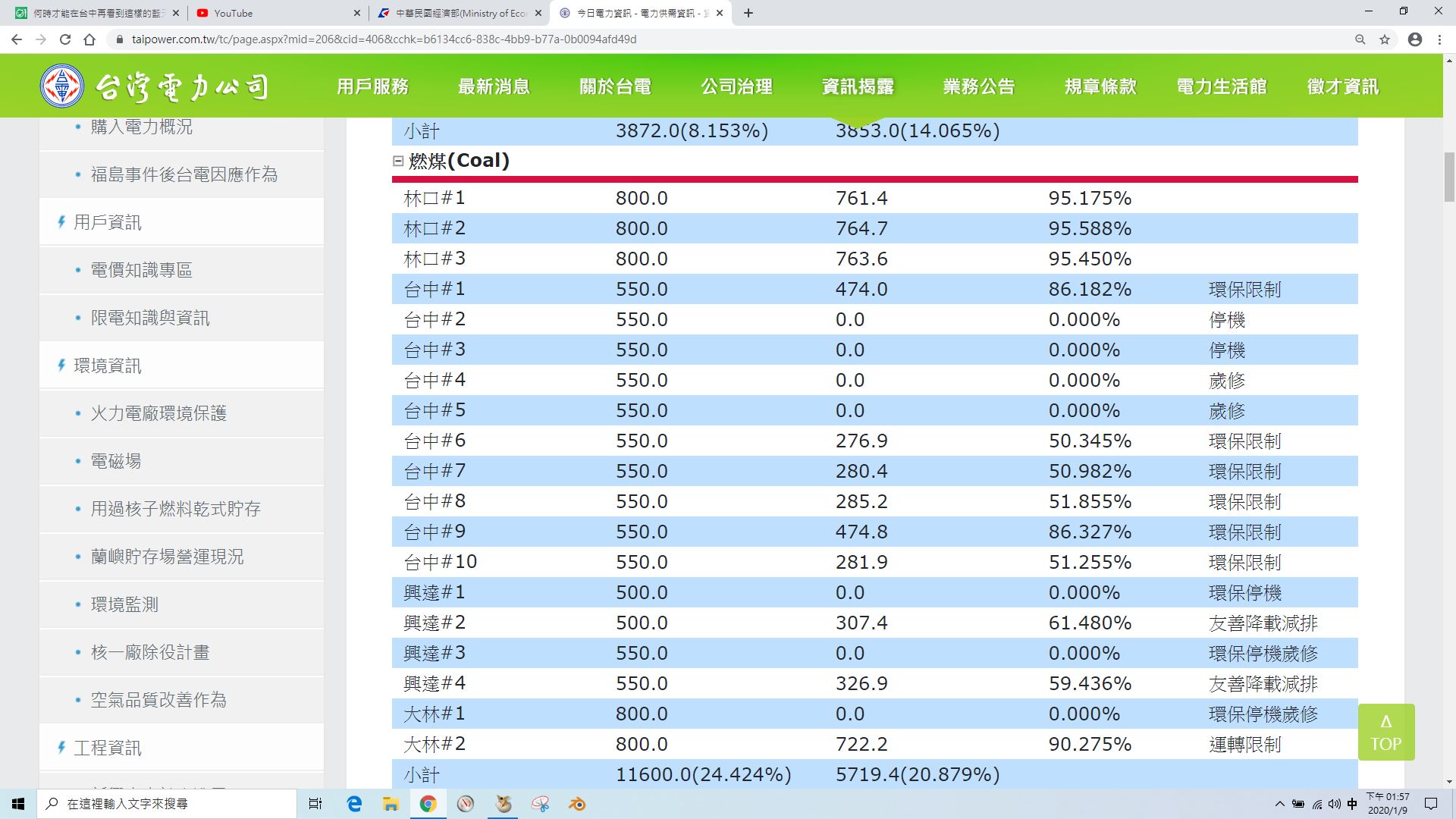Open the 火力電廠環境保護 sidebar link
The width and height of the screenshot is (1456, 819).
(x=158, y=413)
